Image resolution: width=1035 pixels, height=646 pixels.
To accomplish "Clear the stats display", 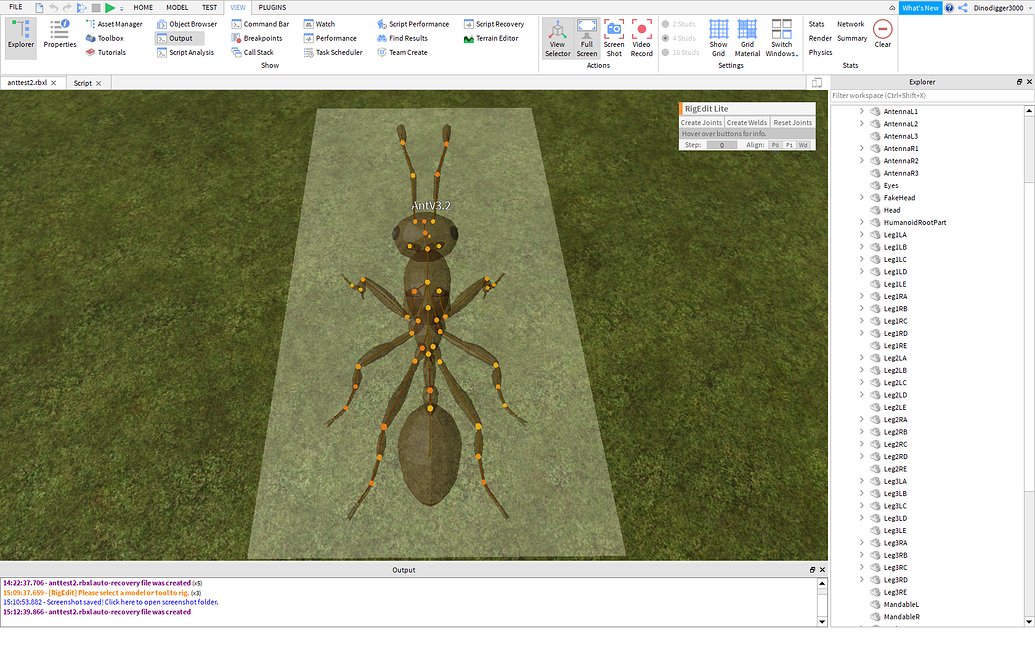I will point(882,30).
